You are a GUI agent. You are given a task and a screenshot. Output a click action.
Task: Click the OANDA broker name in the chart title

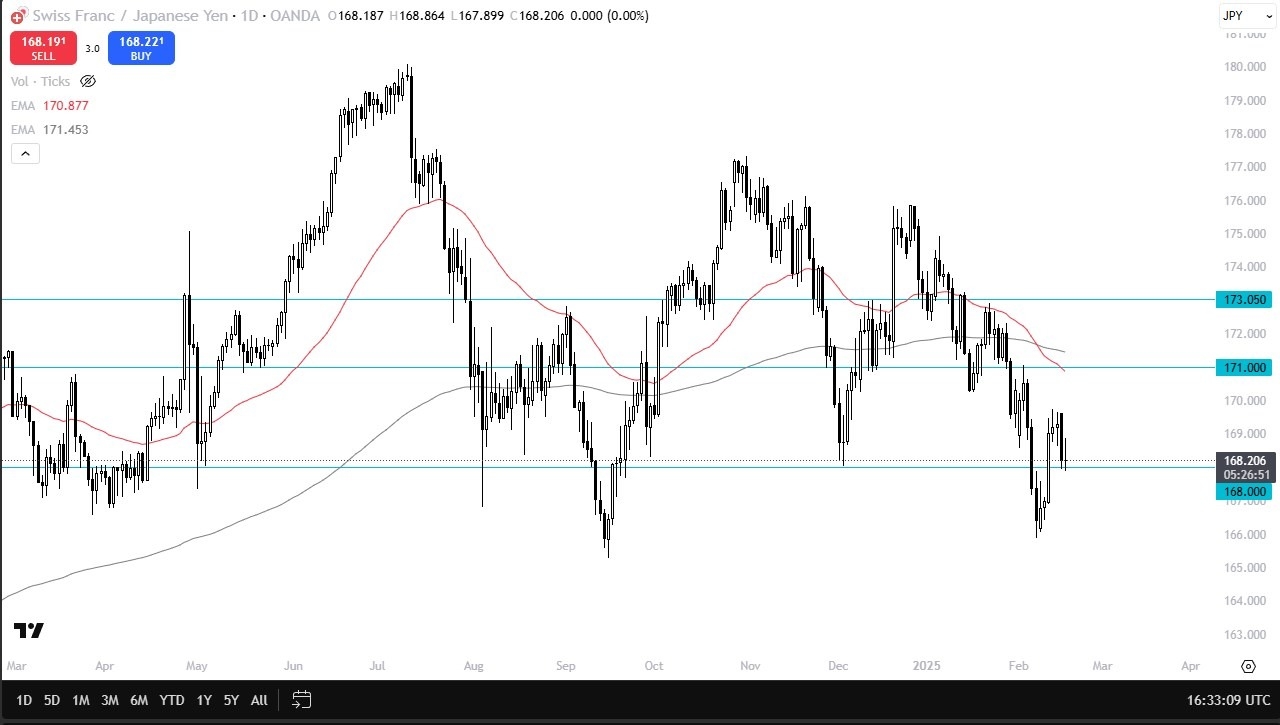295,16
